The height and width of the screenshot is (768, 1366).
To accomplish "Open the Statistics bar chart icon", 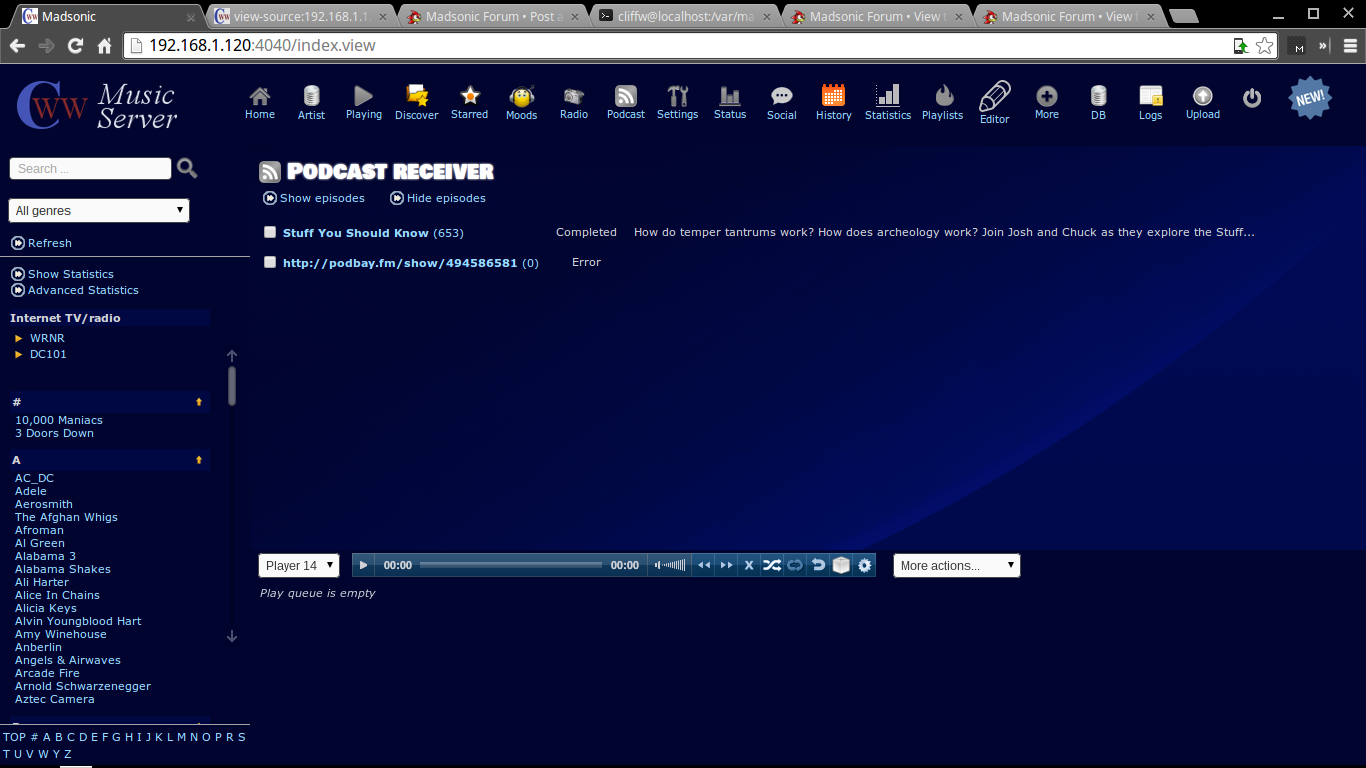I will (x=887, y=96).
